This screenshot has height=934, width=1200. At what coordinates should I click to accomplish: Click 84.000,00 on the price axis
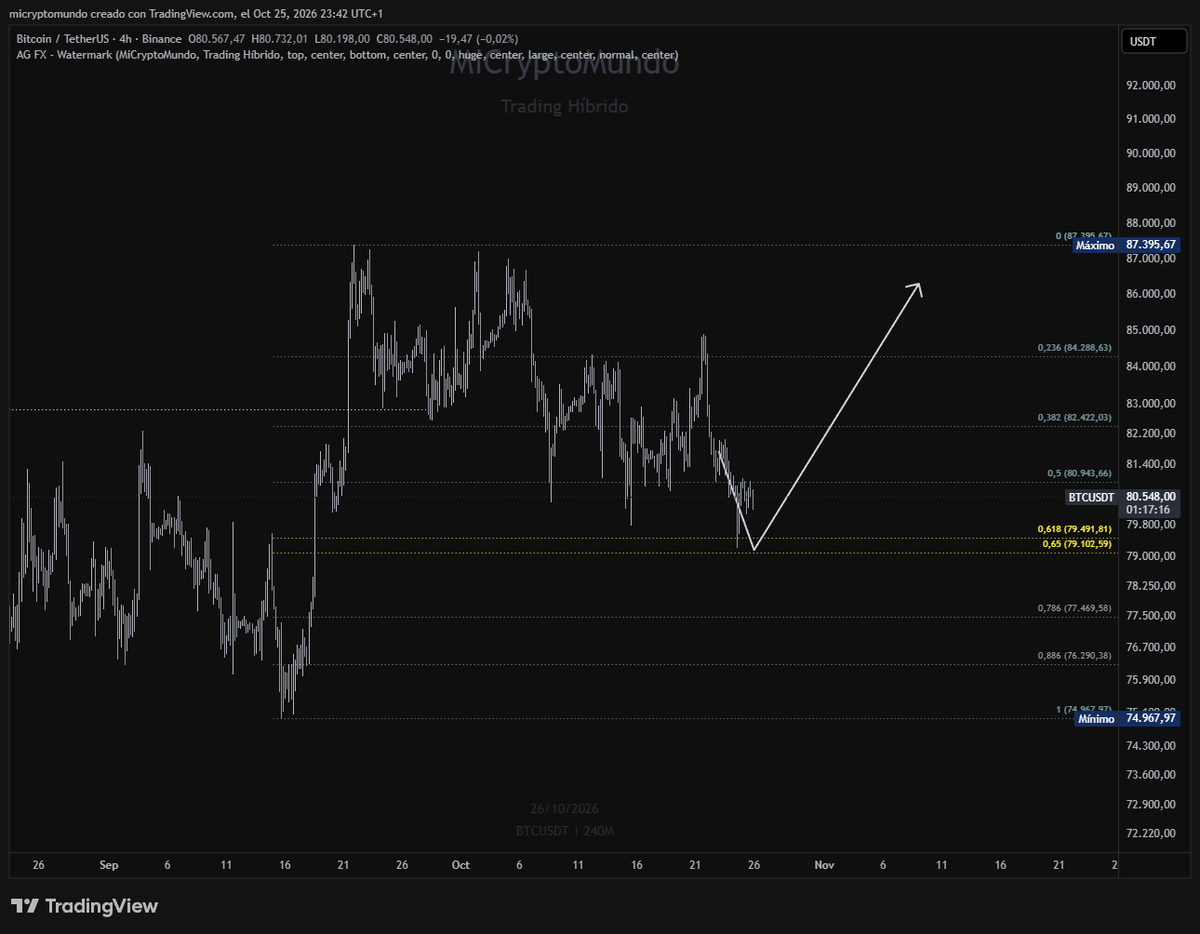tap(1150, 366)
